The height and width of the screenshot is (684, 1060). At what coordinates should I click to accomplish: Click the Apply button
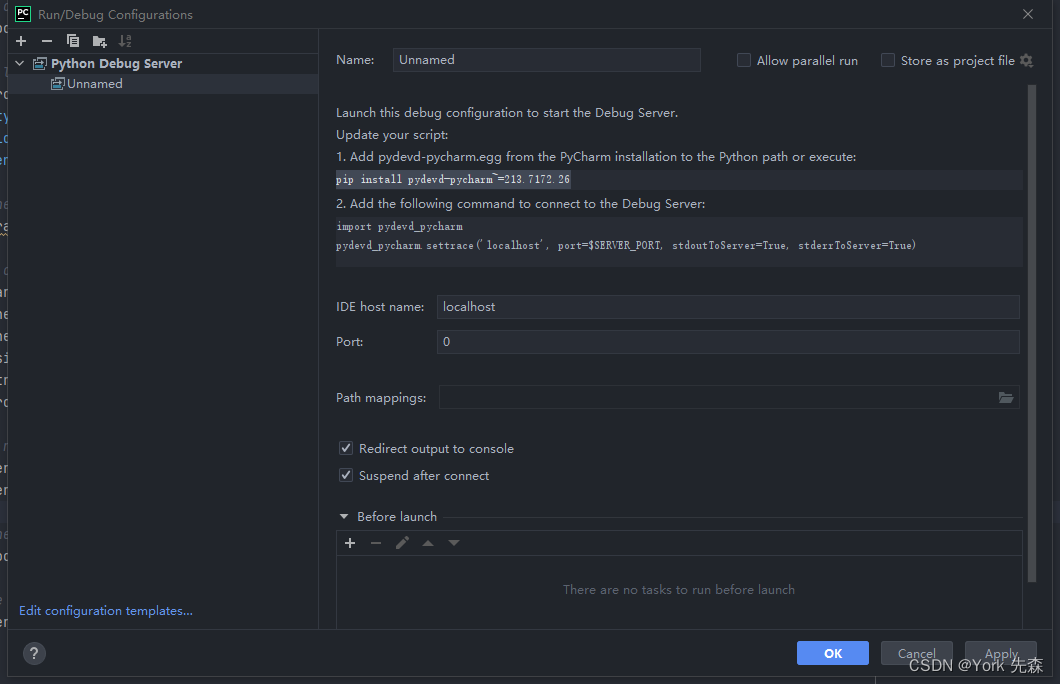(1001, 654)
